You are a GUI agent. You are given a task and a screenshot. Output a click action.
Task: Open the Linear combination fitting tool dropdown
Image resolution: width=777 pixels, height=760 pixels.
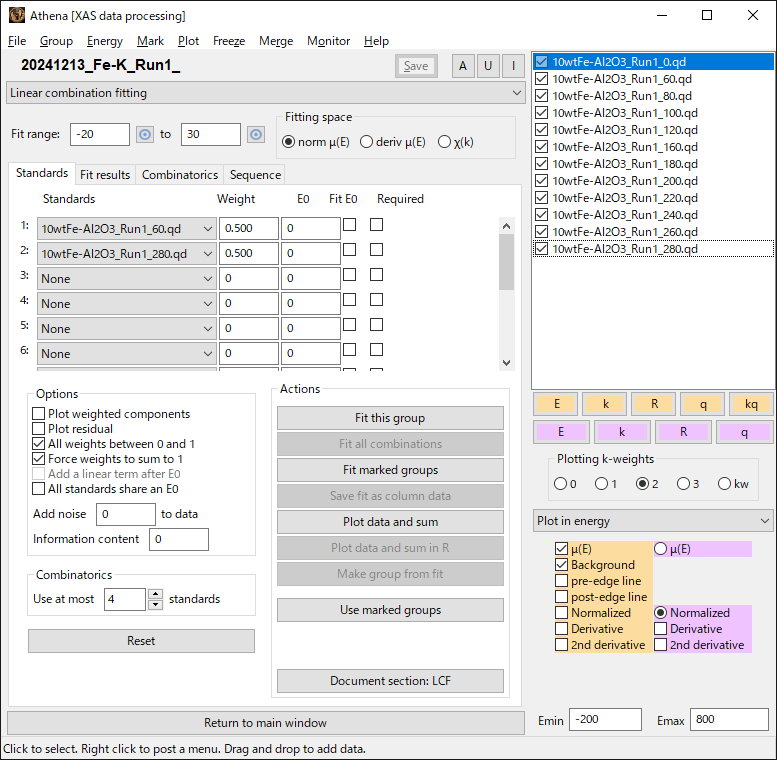pos(266,93)
